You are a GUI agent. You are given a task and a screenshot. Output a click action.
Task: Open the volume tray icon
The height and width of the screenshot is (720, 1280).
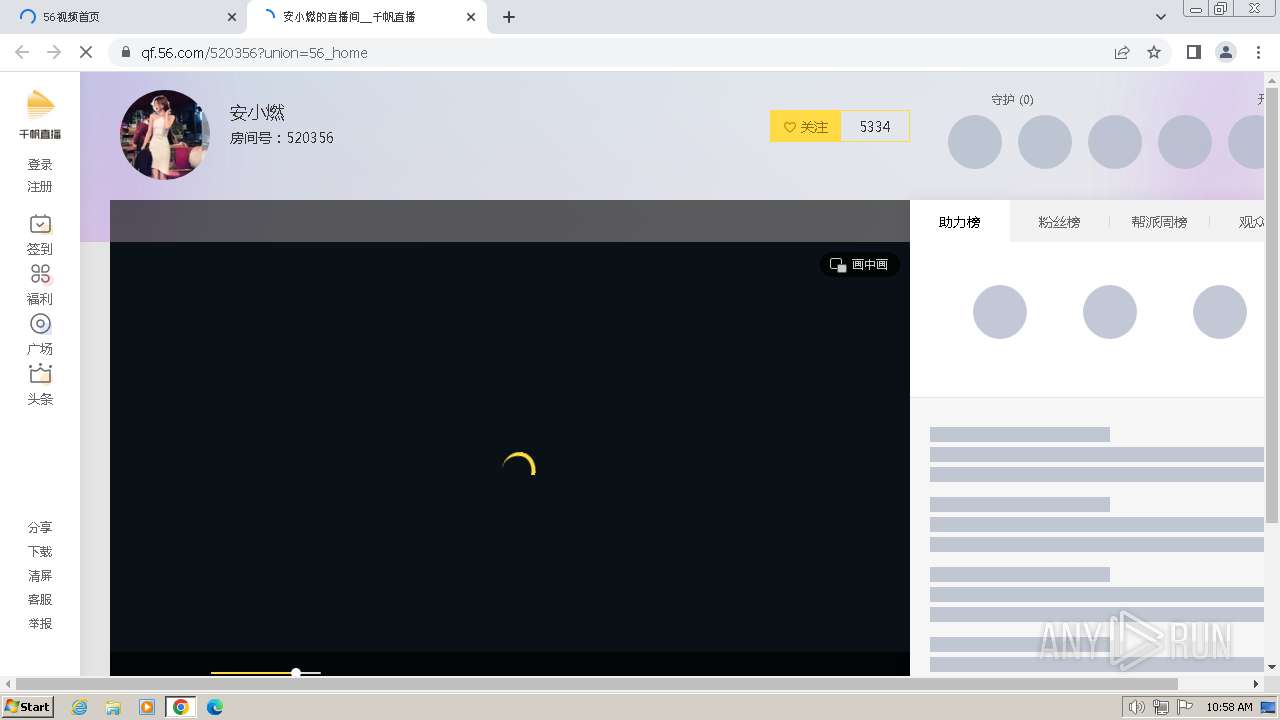pyautogui.click(x=1137, y=707)
